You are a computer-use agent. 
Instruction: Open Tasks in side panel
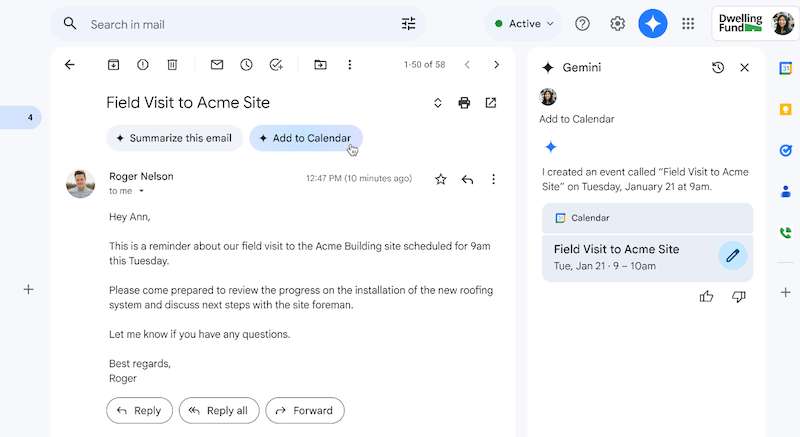[x=786, y=150]
